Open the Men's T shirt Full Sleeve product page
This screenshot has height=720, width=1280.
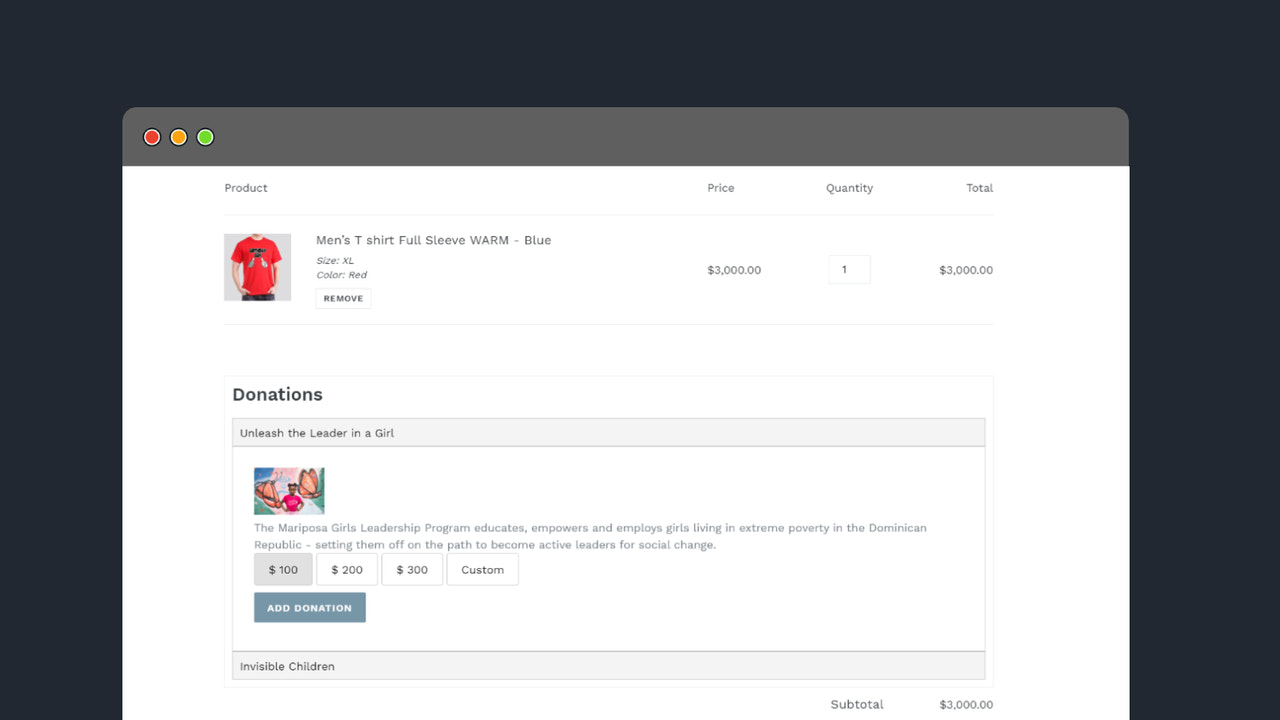433,240
